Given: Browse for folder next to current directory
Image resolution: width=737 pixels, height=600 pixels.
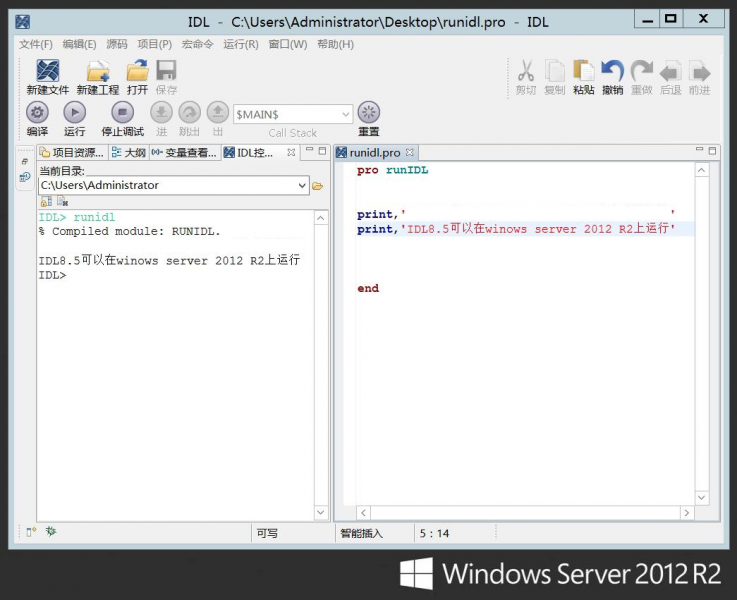Looking at the screenshot, I should coord(318,186).
